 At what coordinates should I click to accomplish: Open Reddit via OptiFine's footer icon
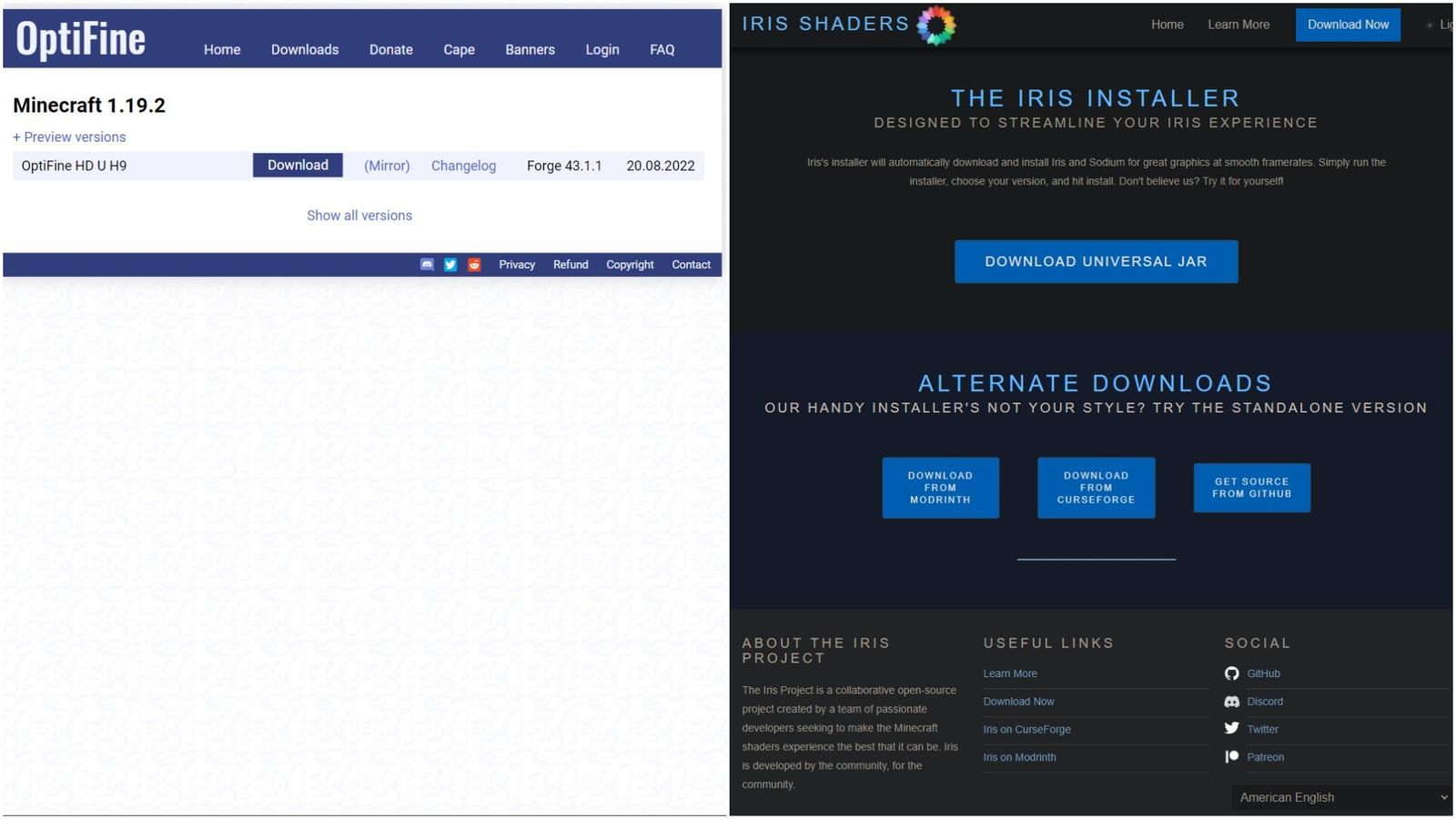coord(474,264)
